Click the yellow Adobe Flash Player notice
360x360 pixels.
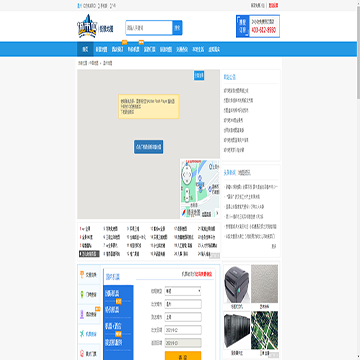149,106
